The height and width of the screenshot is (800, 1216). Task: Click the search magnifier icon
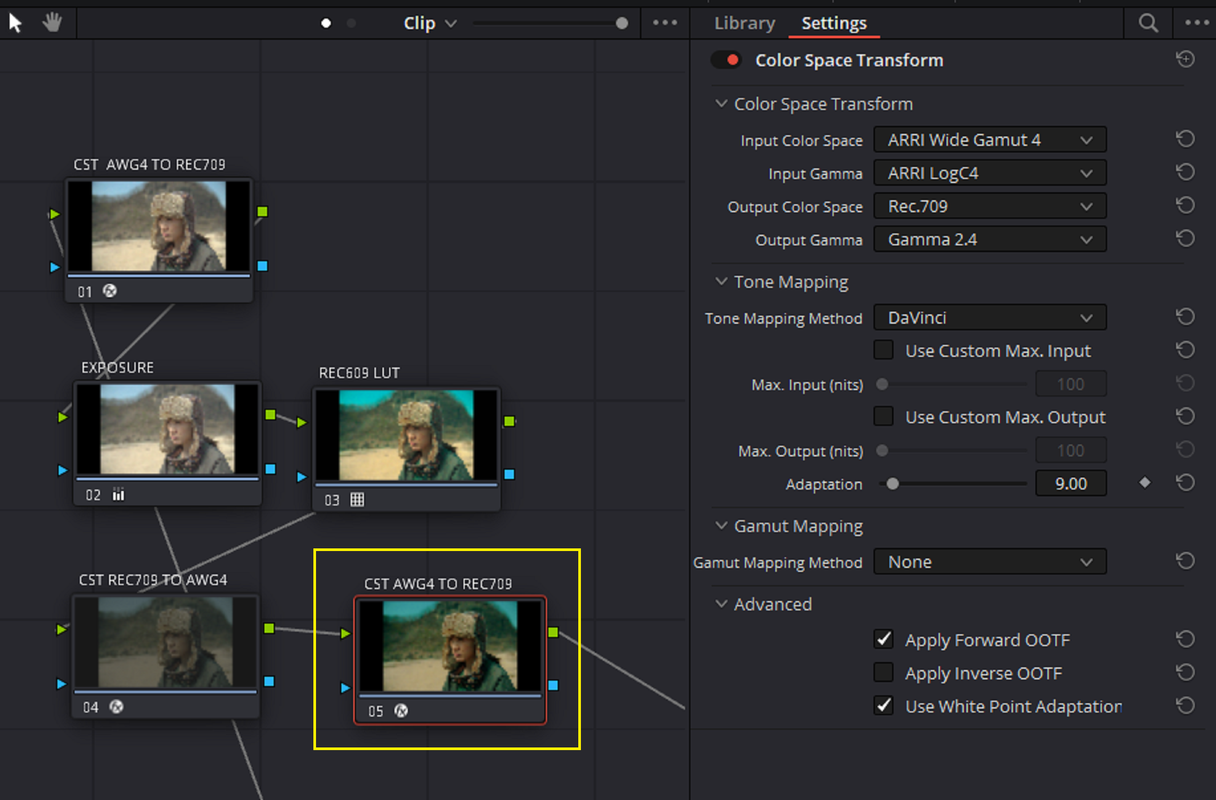coord(1148,23)
